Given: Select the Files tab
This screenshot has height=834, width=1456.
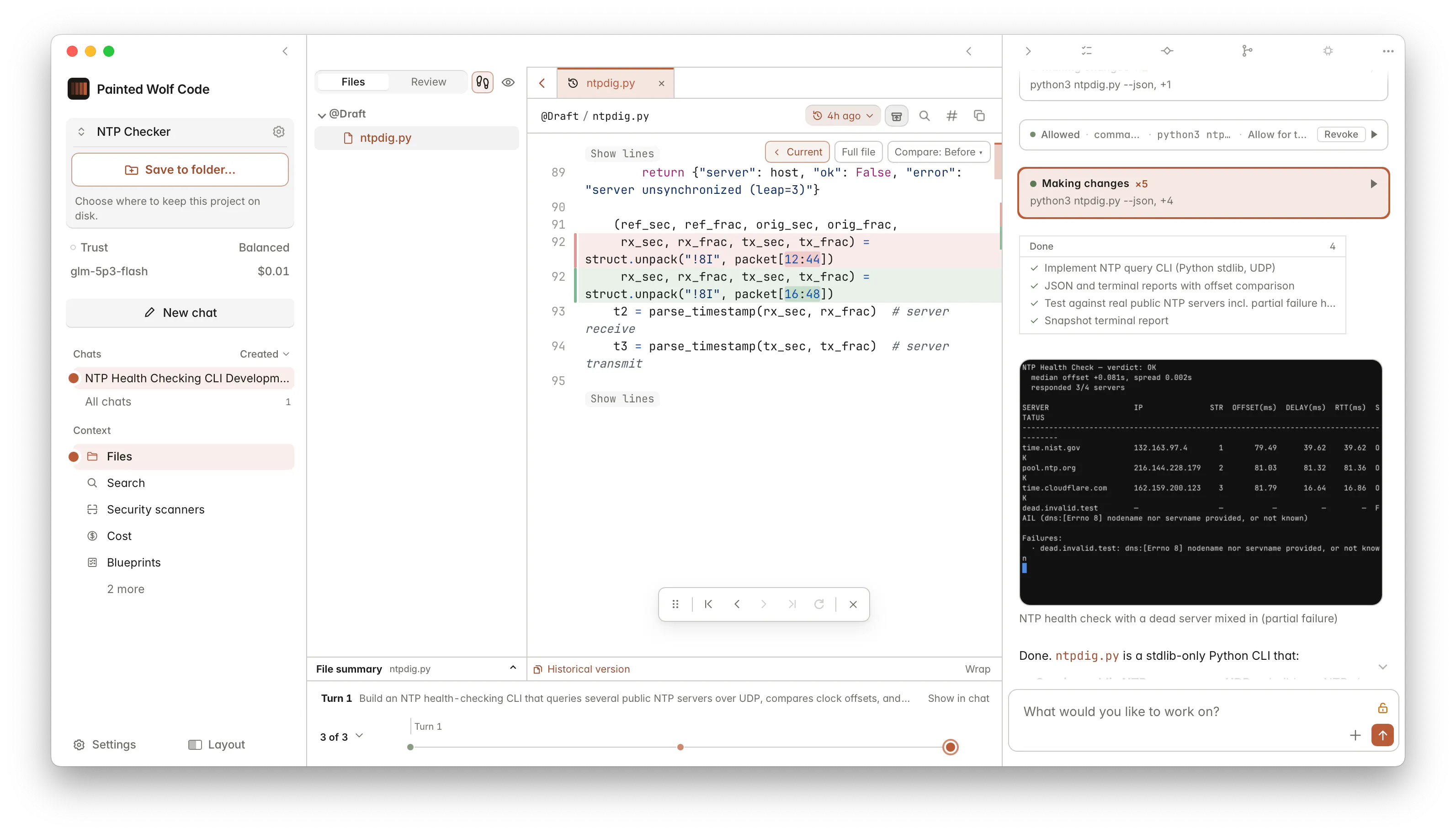Looking at the screenshot, I should [352, 82].
